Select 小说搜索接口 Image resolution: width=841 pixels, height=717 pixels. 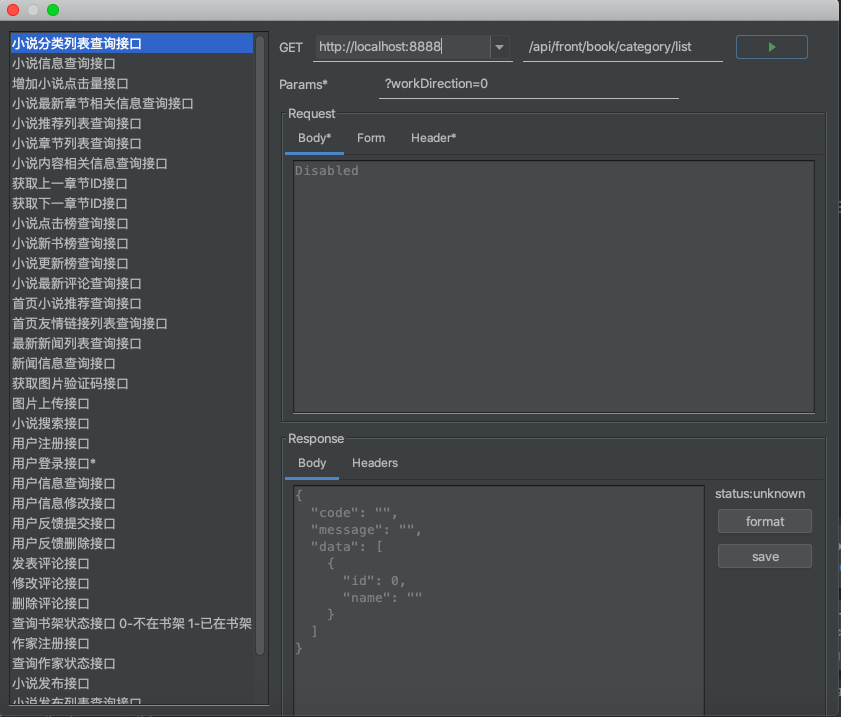(x=132, y=424)
